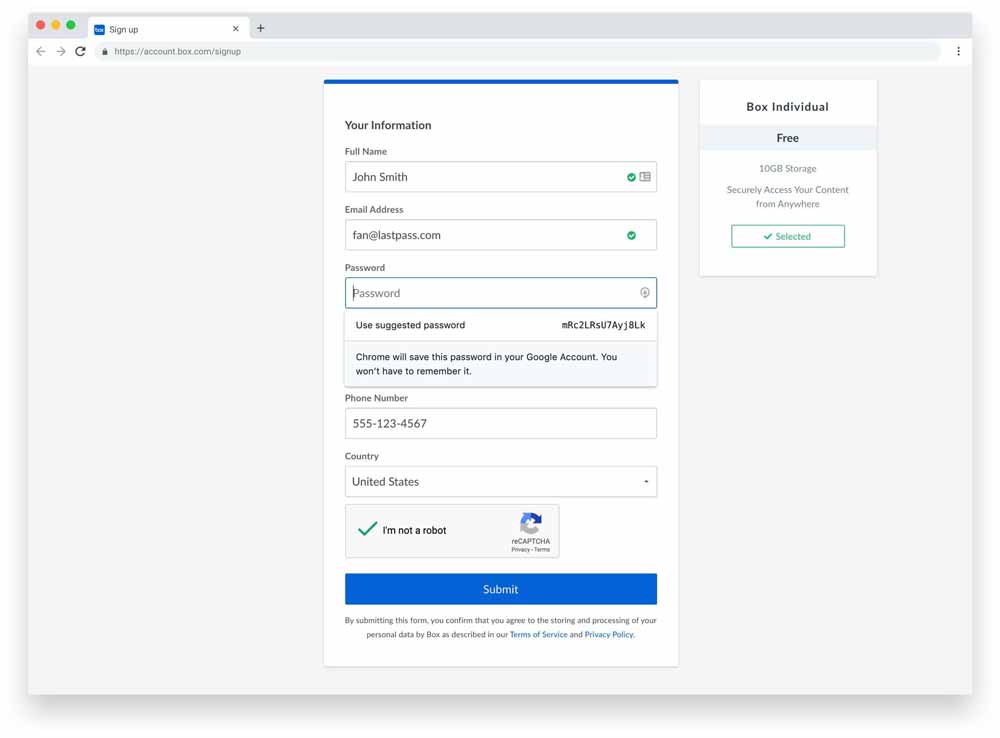
Task: Click the Submit button
Action: (x=500, y=589)
